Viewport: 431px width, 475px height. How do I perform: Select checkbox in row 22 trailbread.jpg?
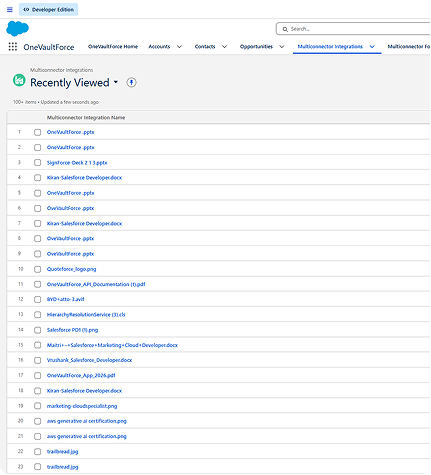37,452
